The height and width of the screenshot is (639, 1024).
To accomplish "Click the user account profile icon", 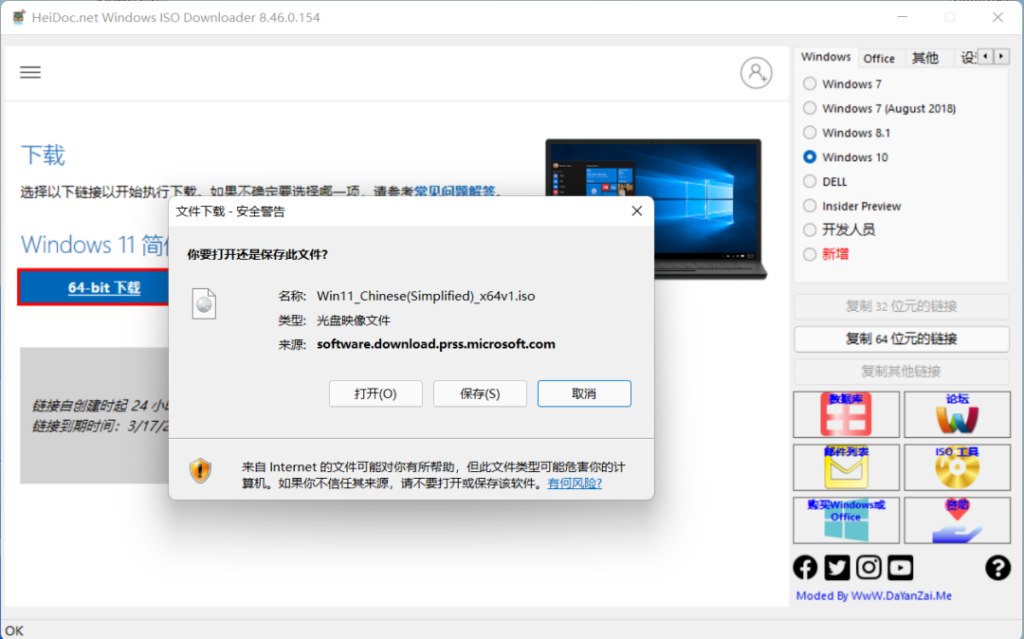I will (756, 72).
